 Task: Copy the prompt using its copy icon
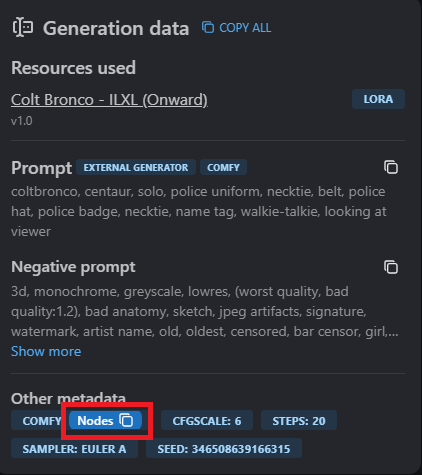coord(391,167)
